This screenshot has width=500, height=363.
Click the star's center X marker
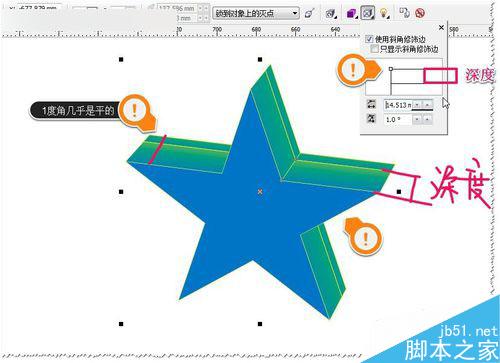260,191
